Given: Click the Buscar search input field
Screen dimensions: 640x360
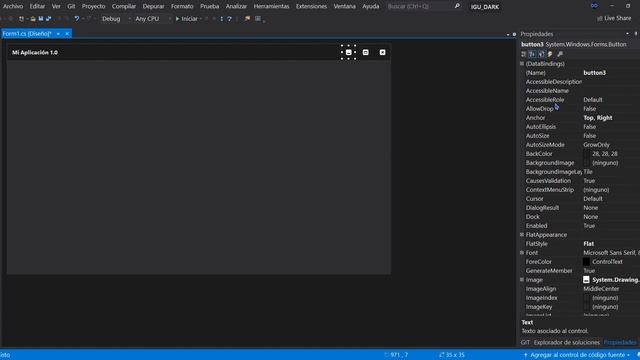Looking at the screenshot, I should [419, 6].
